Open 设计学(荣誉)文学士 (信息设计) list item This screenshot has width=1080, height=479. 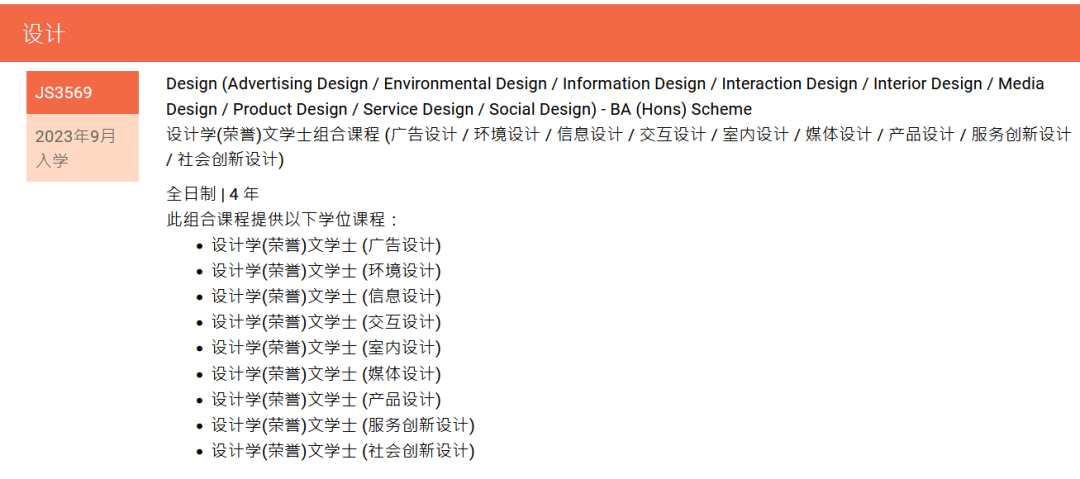(325, 297)
